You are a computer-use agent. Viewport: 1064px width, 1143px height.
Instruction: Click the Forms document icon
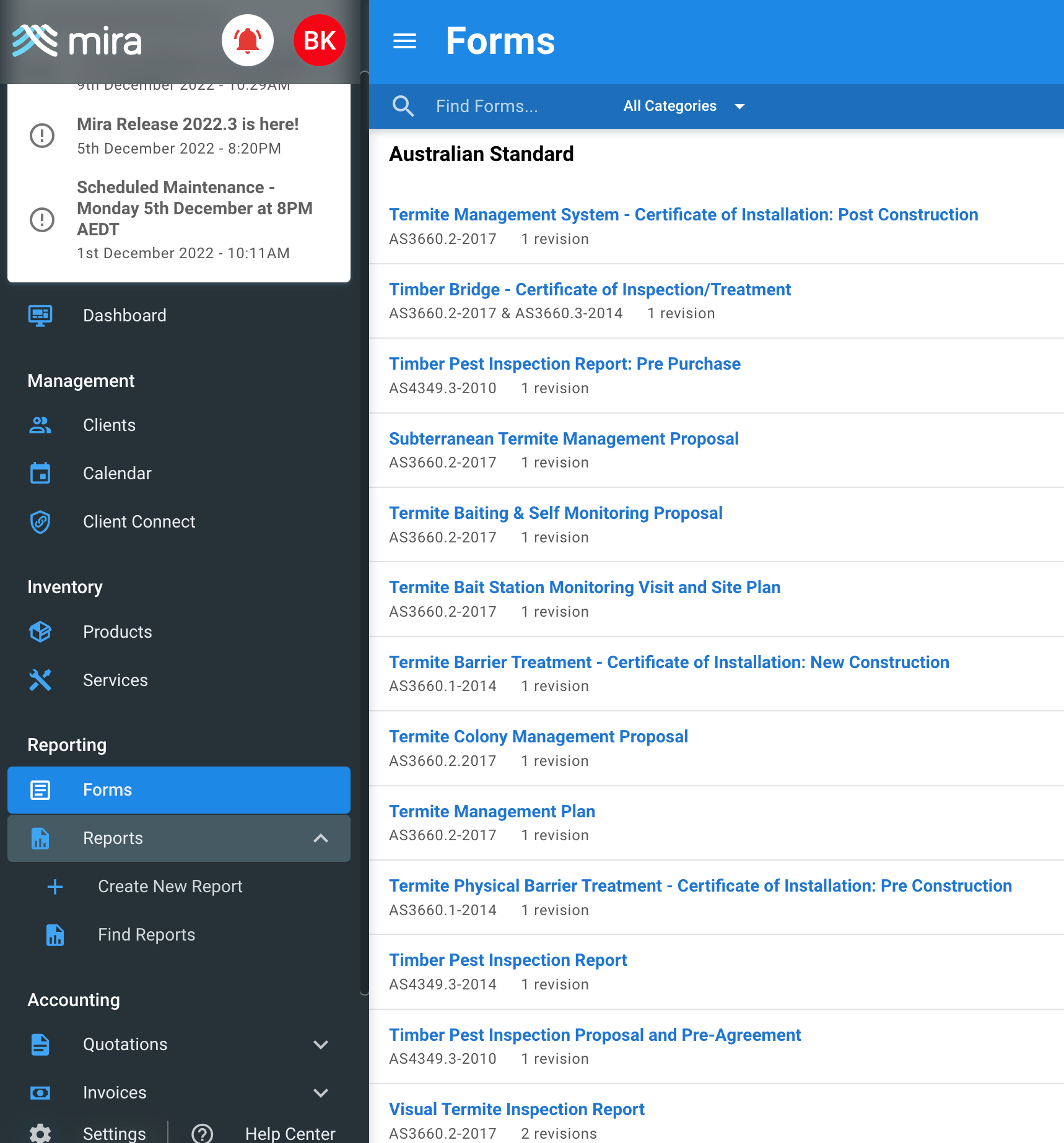pos(40,790)
